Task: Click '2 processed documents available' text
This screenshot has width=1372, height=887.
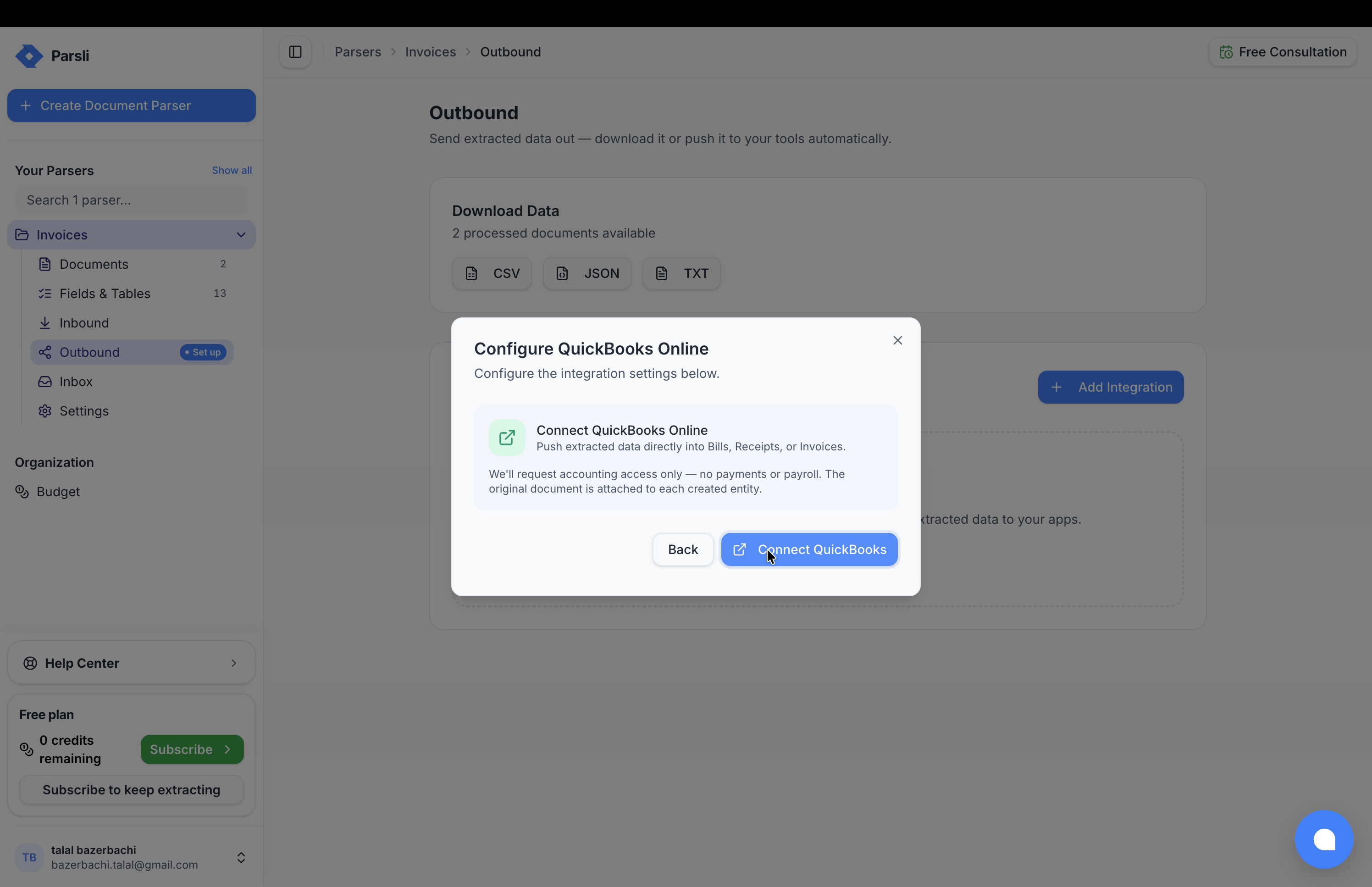Action: point(553,233)
